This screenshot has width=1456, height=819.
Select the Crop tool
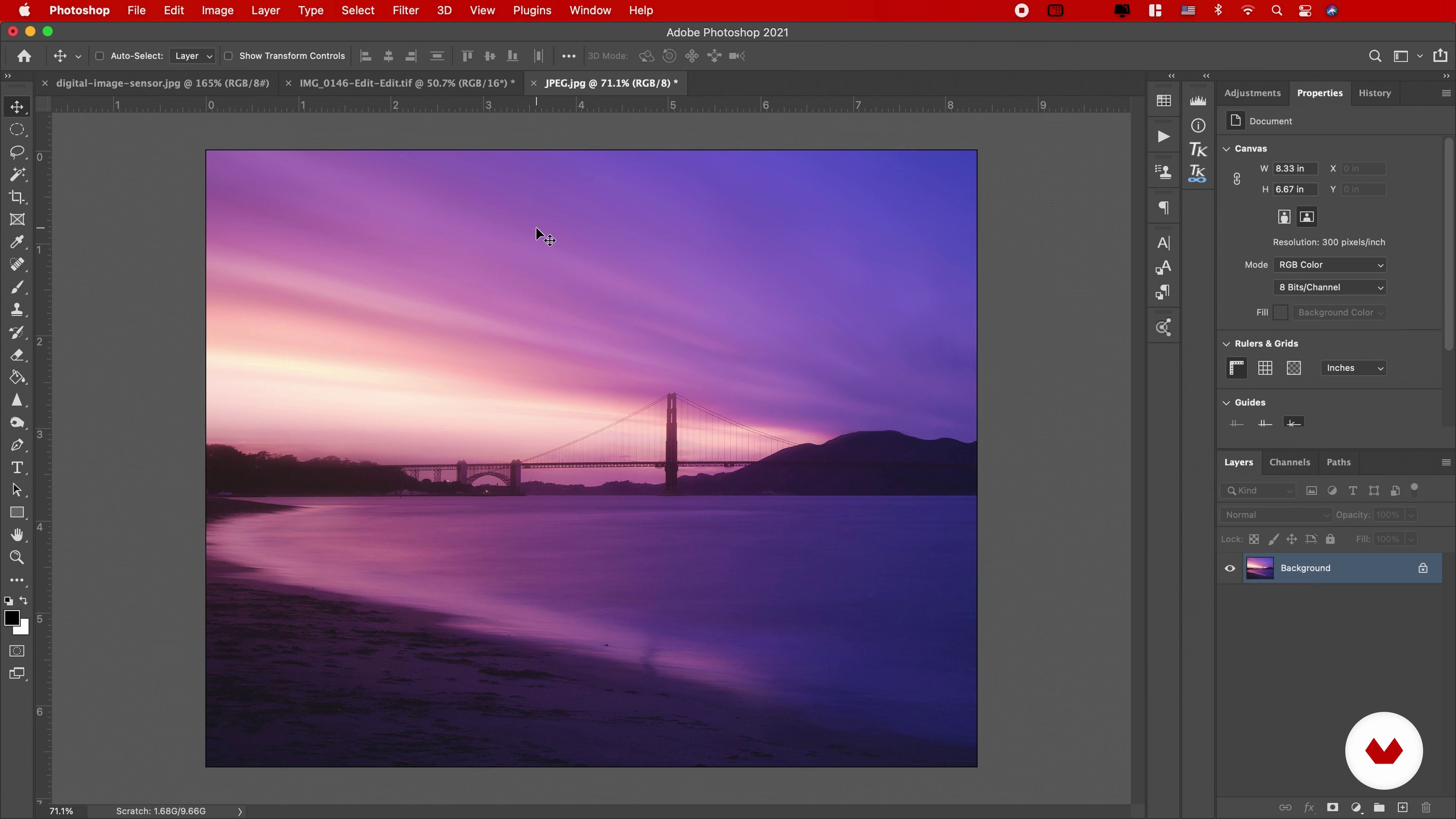pos(17,197)
